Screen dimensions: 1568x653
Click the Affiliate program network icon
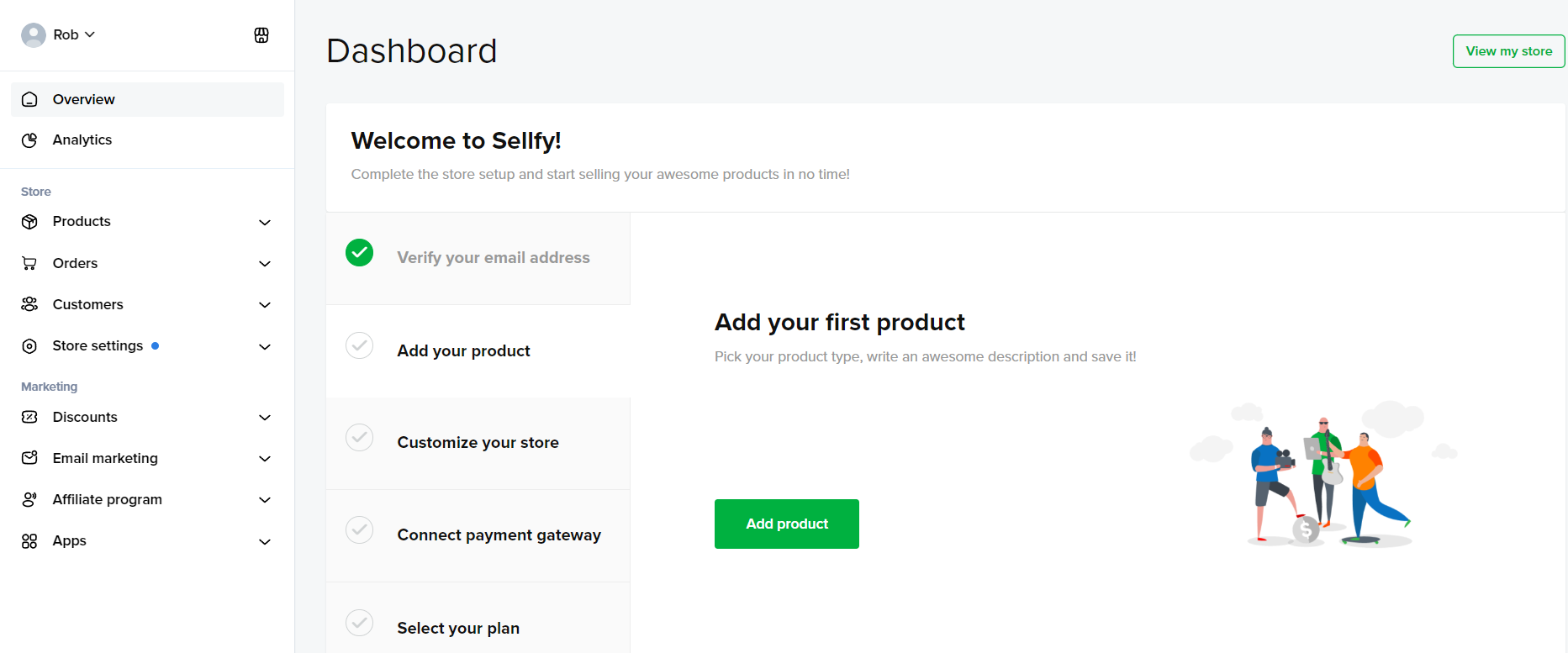click(29, 498)
